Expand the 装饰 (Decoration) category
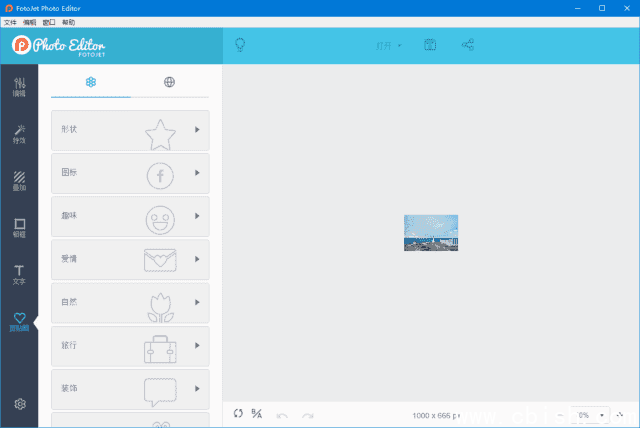This screenshot has height=428, width=640. click(130, 389)
